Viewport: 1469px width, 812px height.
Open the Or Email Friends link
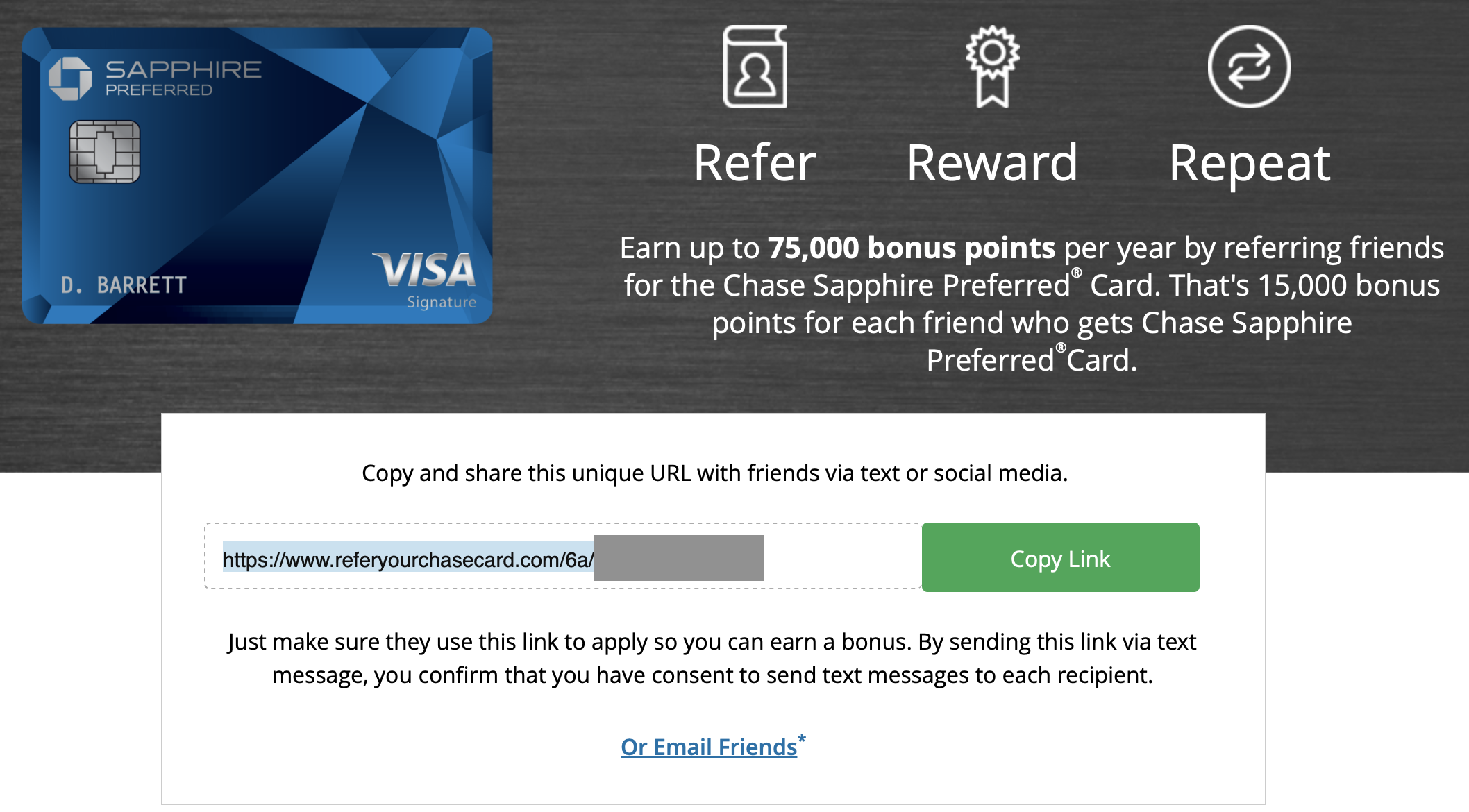click(708, 747)
